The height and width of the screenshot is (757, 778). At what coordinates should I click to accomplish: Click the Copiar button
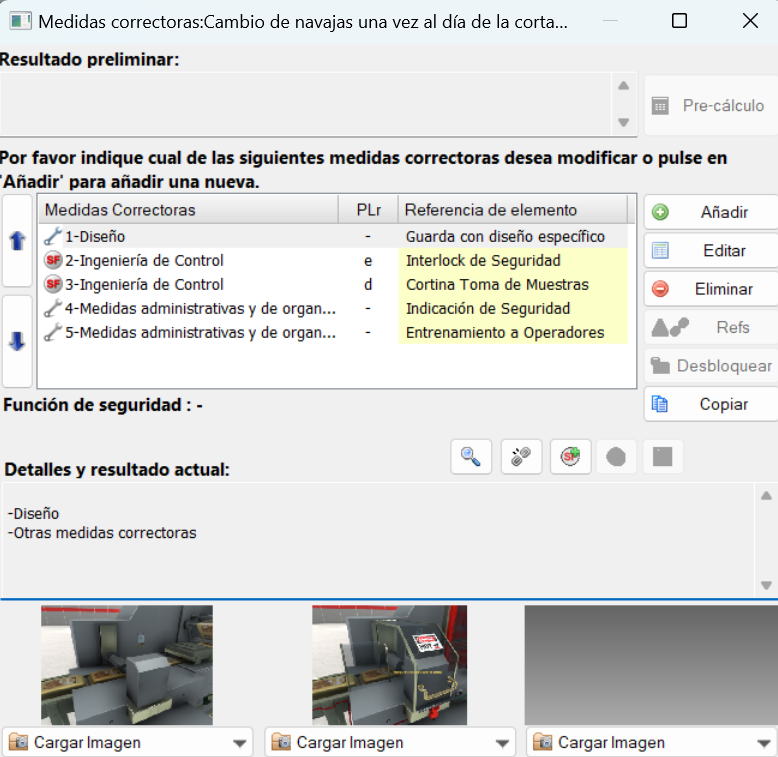[711, 404]
